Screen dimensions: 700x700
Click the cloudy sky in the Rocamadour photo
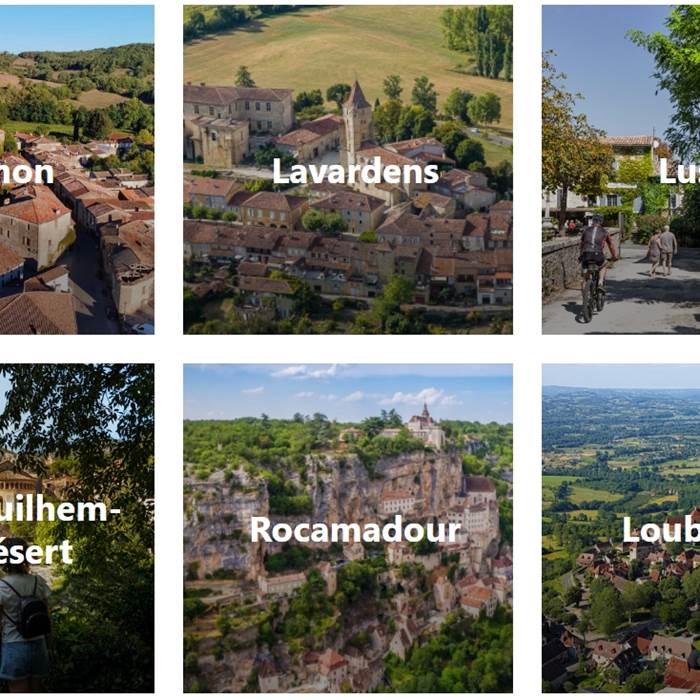click(x=348, y=392)
